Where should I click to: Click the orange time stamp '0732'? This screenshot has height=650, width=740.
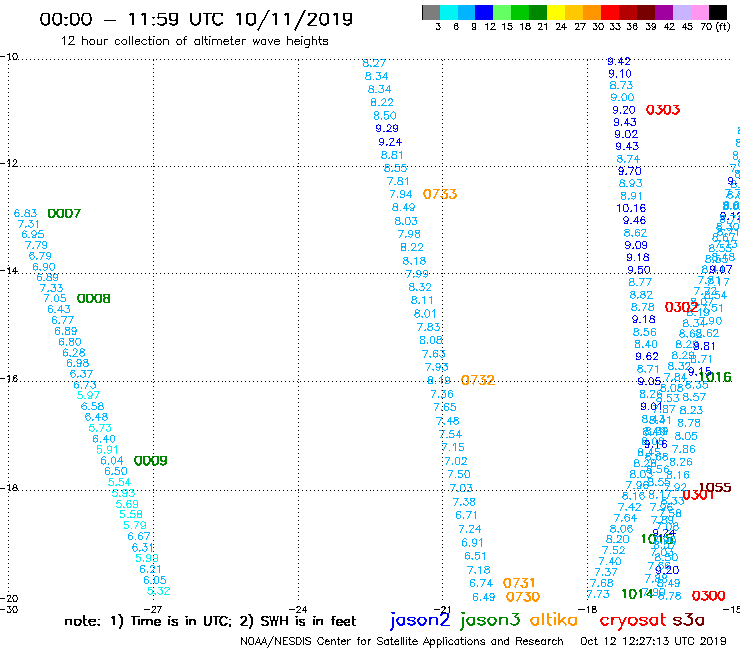point(478,380)
